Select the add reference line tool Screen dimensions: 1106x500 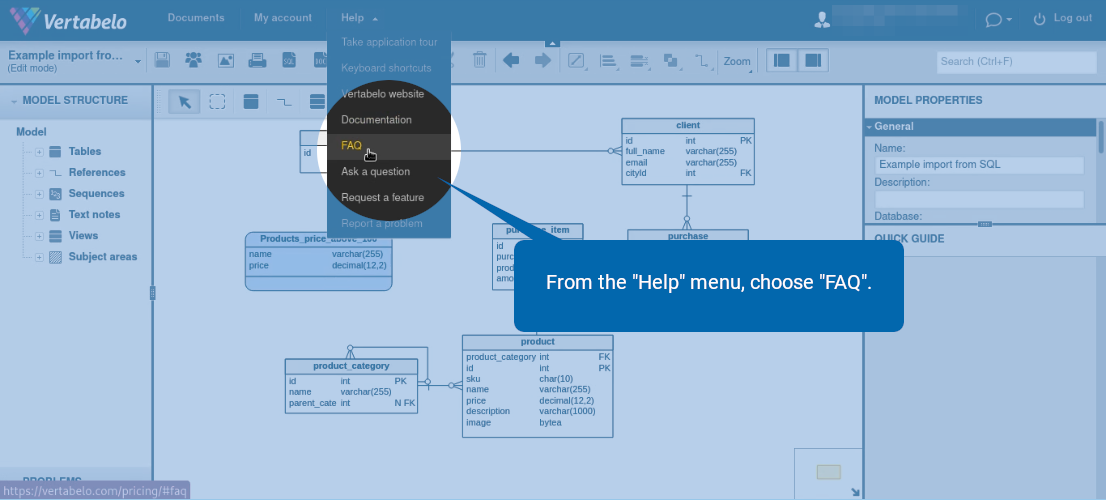pyautogui.click(x=284, y=102)
